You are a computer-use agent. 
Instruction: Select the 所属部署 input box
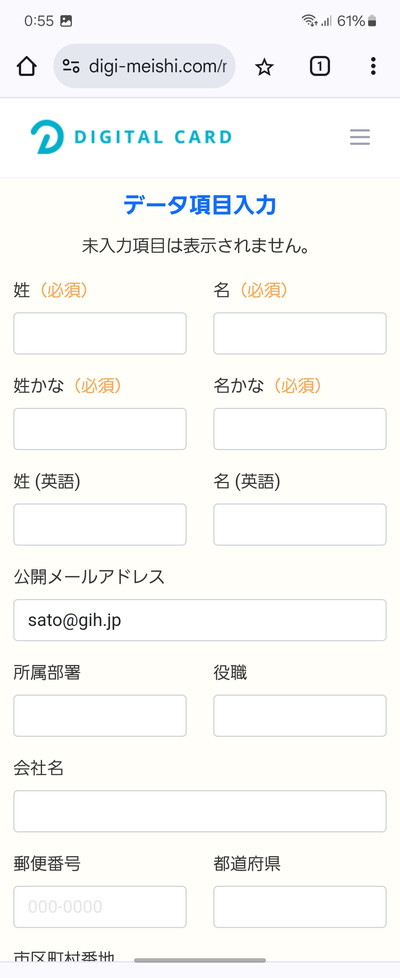click(x=100, y=715)
